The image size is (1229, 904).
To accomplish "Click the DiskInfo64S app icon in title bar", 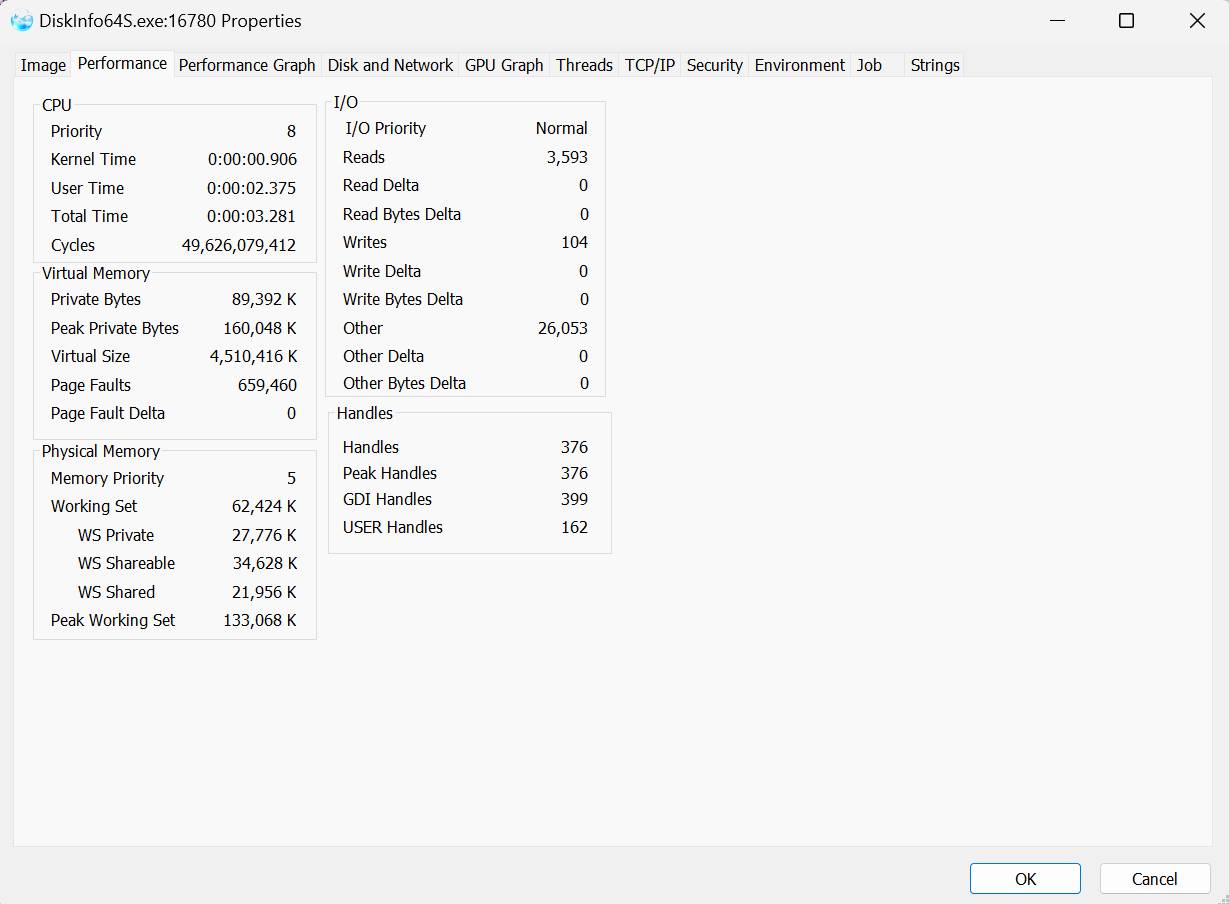I will (x=21, y=21).
